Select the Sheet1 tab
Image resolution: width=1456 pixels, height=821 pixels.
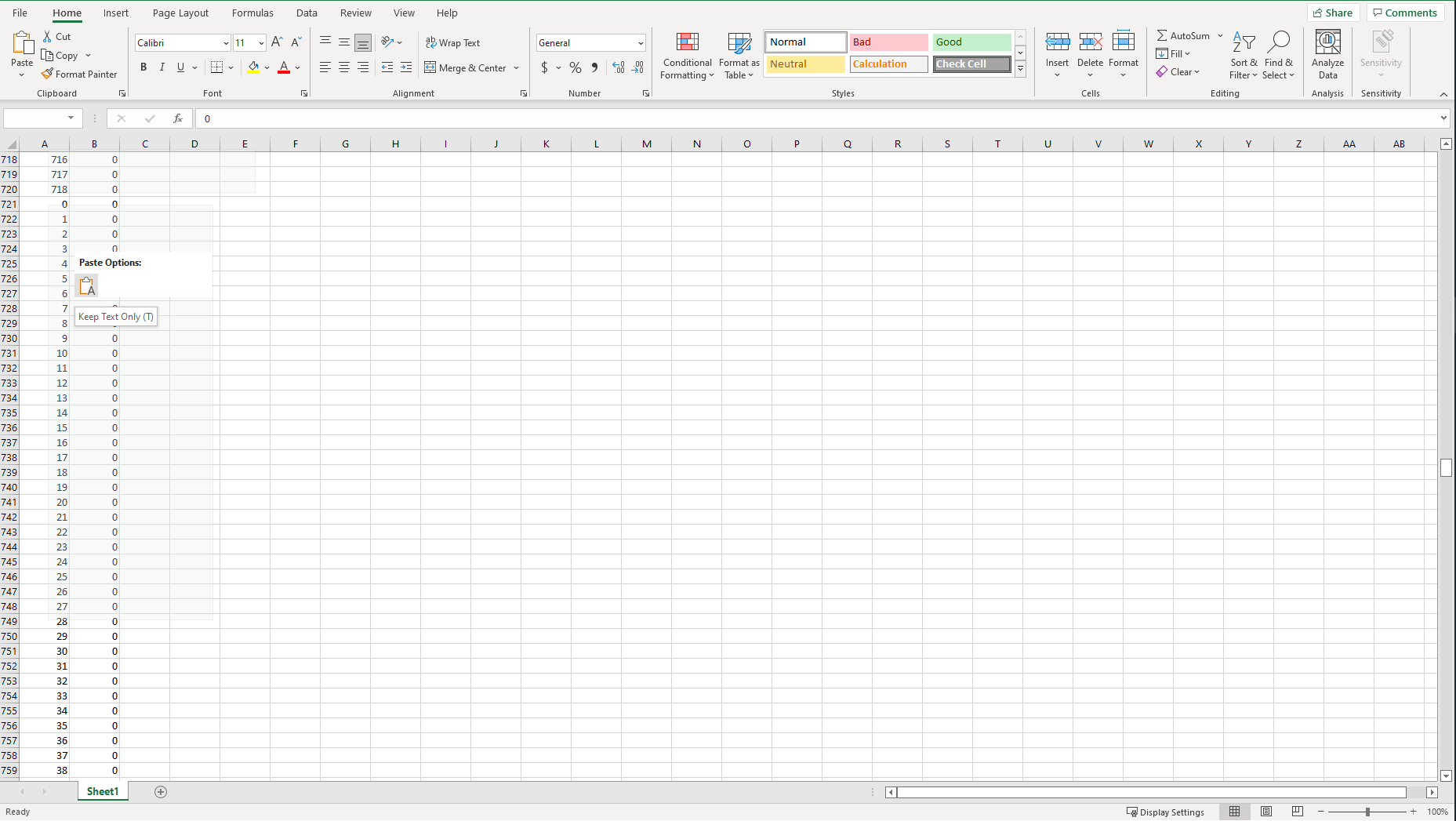tap(103, 792)
